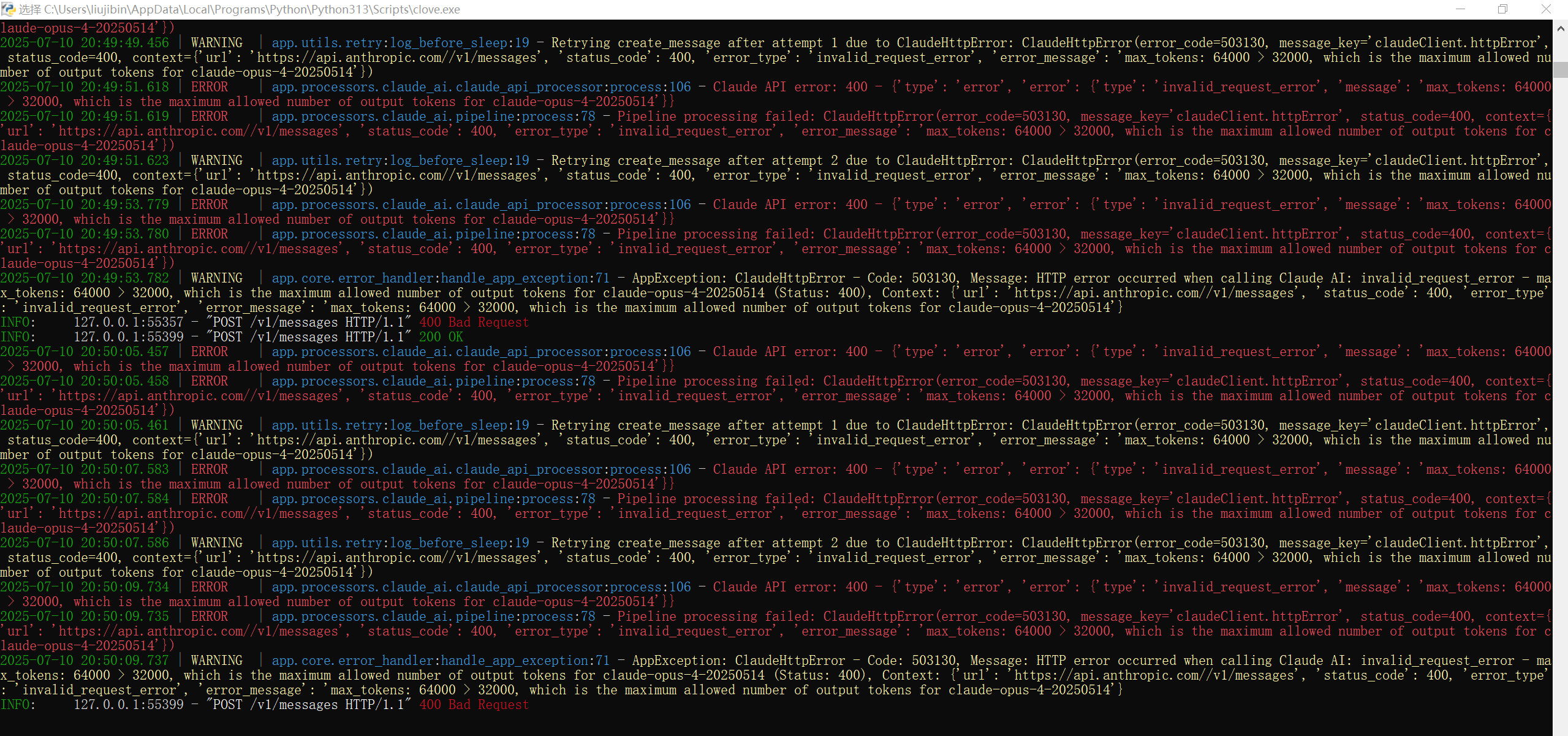Click WARNING label at timestamp 20:49:53.782
The height and width of the screenshot is (736, 1568).
pyautogui.click(x=216, y=278)
